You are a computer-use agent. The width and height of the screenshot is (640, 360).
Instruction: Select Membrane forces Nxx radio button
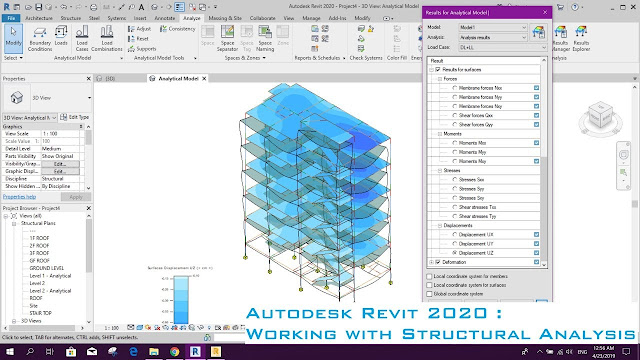tap(455, 88)
